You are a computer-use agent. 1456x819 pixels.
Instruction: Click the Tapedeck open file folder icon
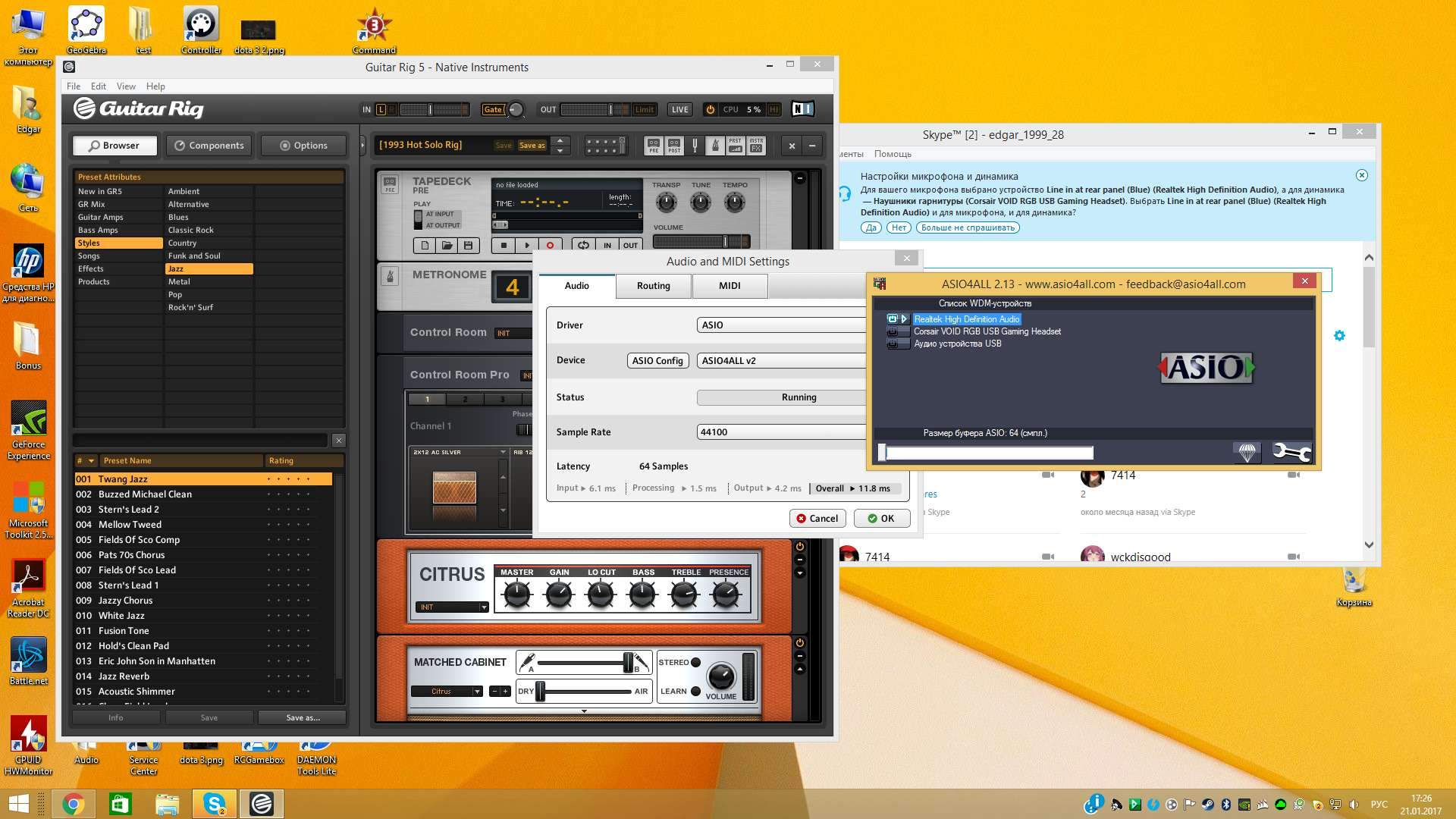click(447, 245)
